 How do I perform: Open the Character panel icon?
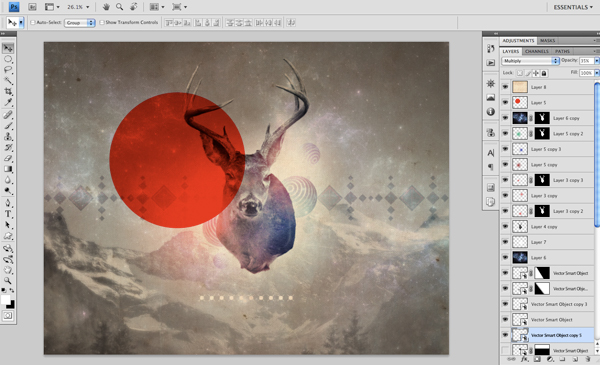[491, 153]
